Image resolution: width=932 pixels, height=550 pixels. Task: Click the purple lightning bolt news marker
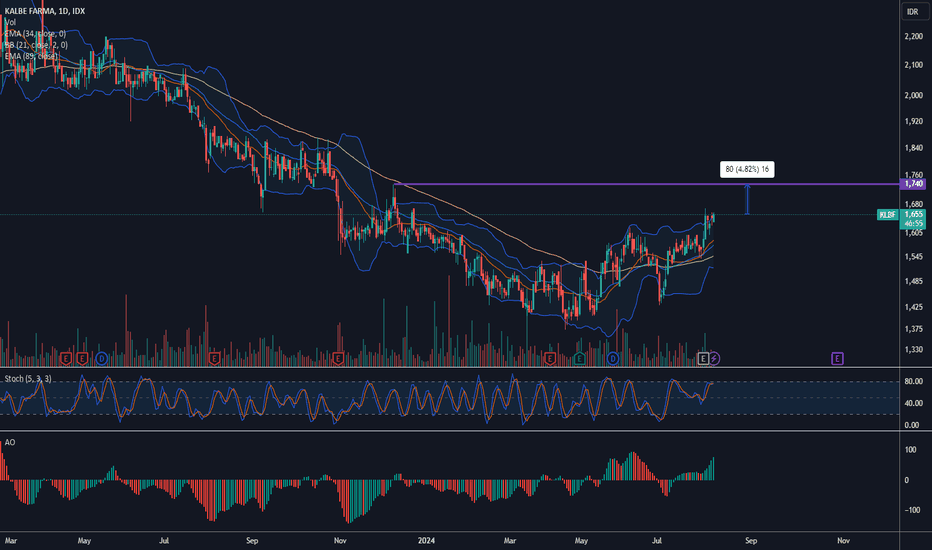tap(714, 359)
